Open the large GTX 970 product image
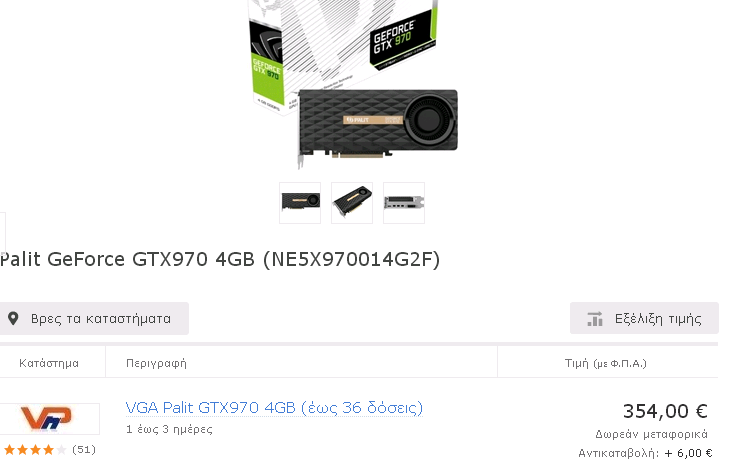The image size is (731, 474). pos(353,83)
